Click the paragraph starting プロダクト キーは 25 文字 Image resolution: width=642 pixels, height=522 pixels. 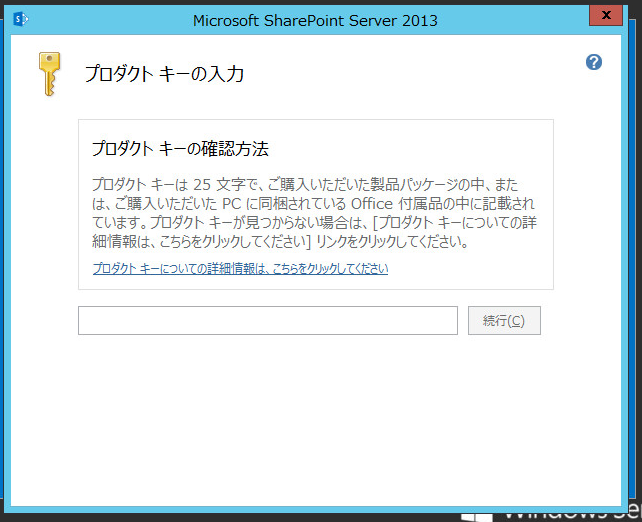(x=314, y=213)
